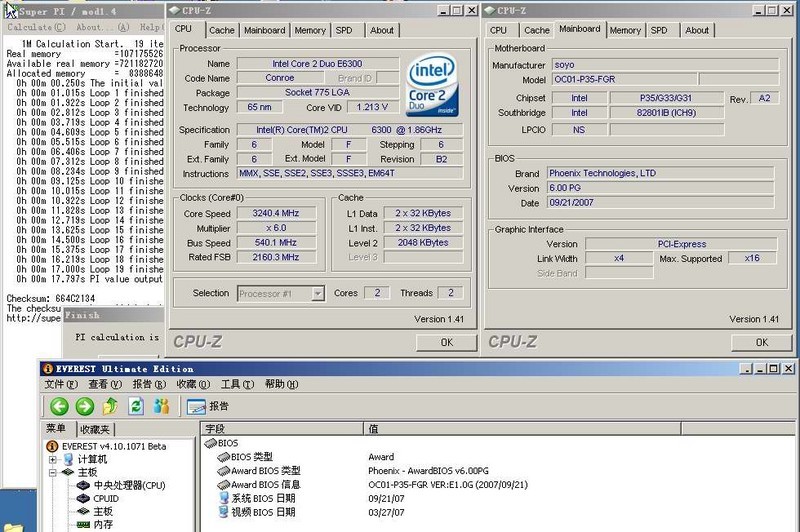Expand the 计算机 tree node
The height and width of the screenshot is (532, 800).
[x=53, y=460]
